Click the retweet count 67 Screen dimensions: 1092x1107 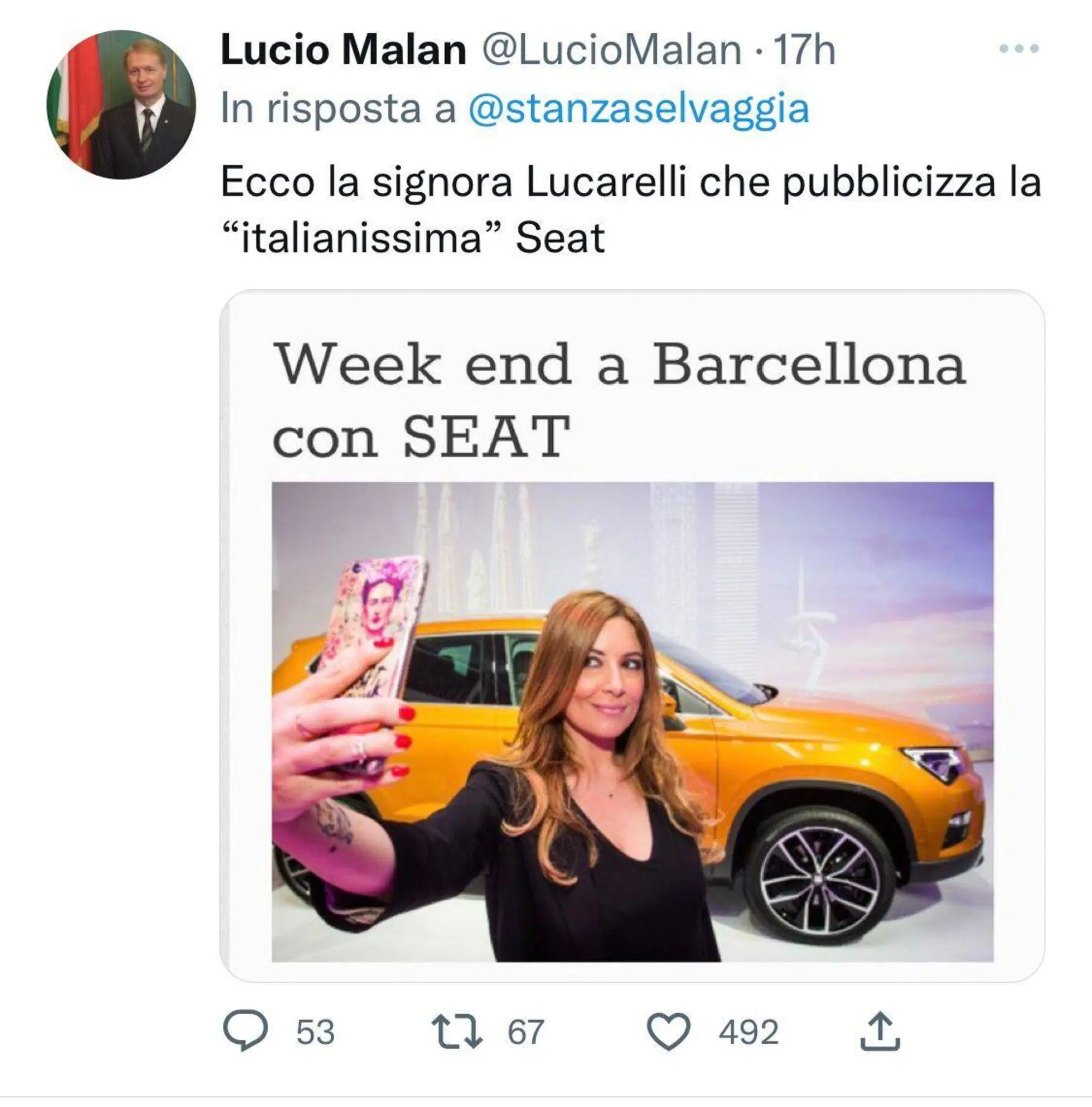[x=525, y=1033]
